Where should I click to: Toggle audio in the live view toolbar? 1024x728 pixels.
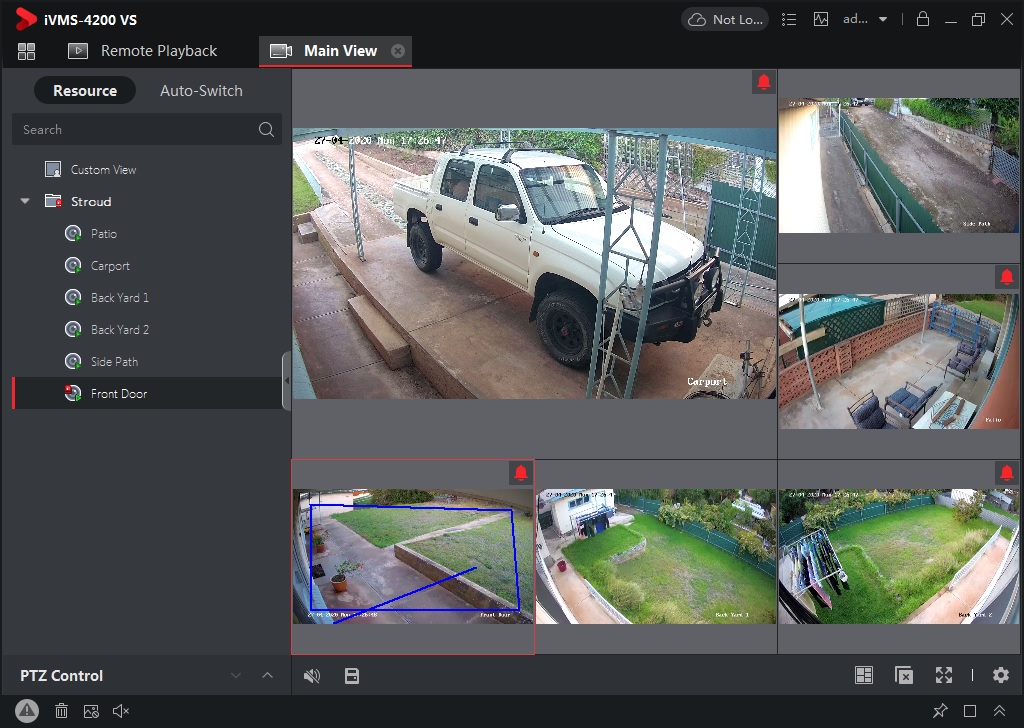coord(312,676)
